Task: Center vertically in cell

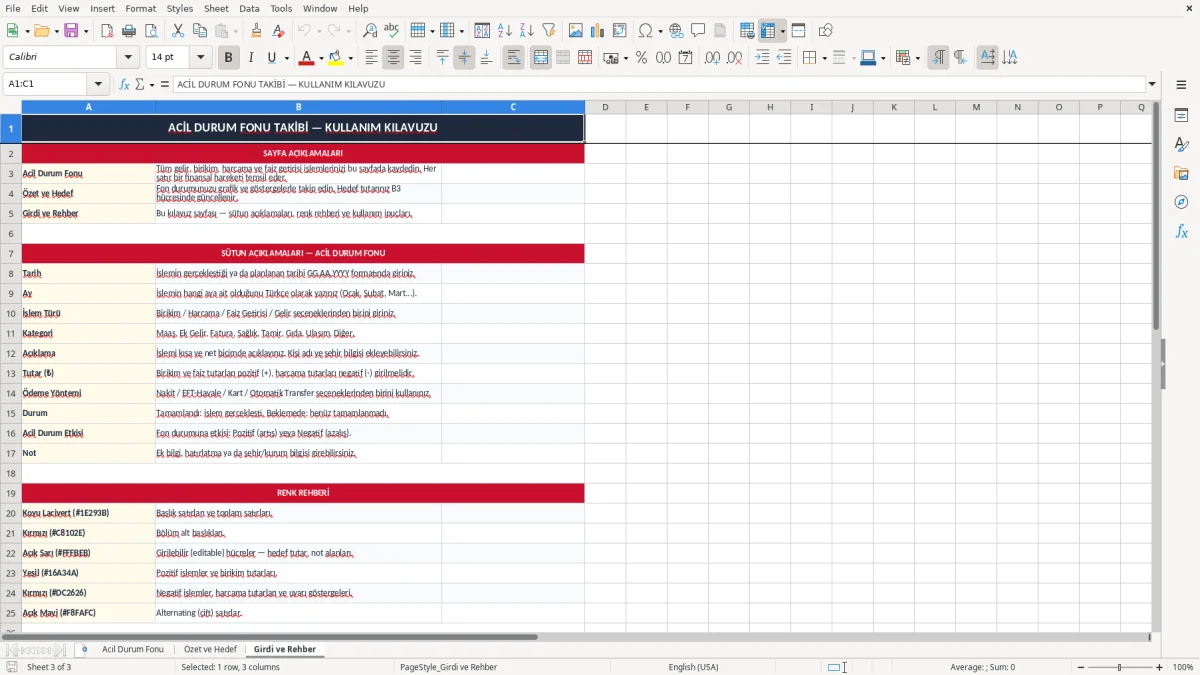Action: click(464, 58)
